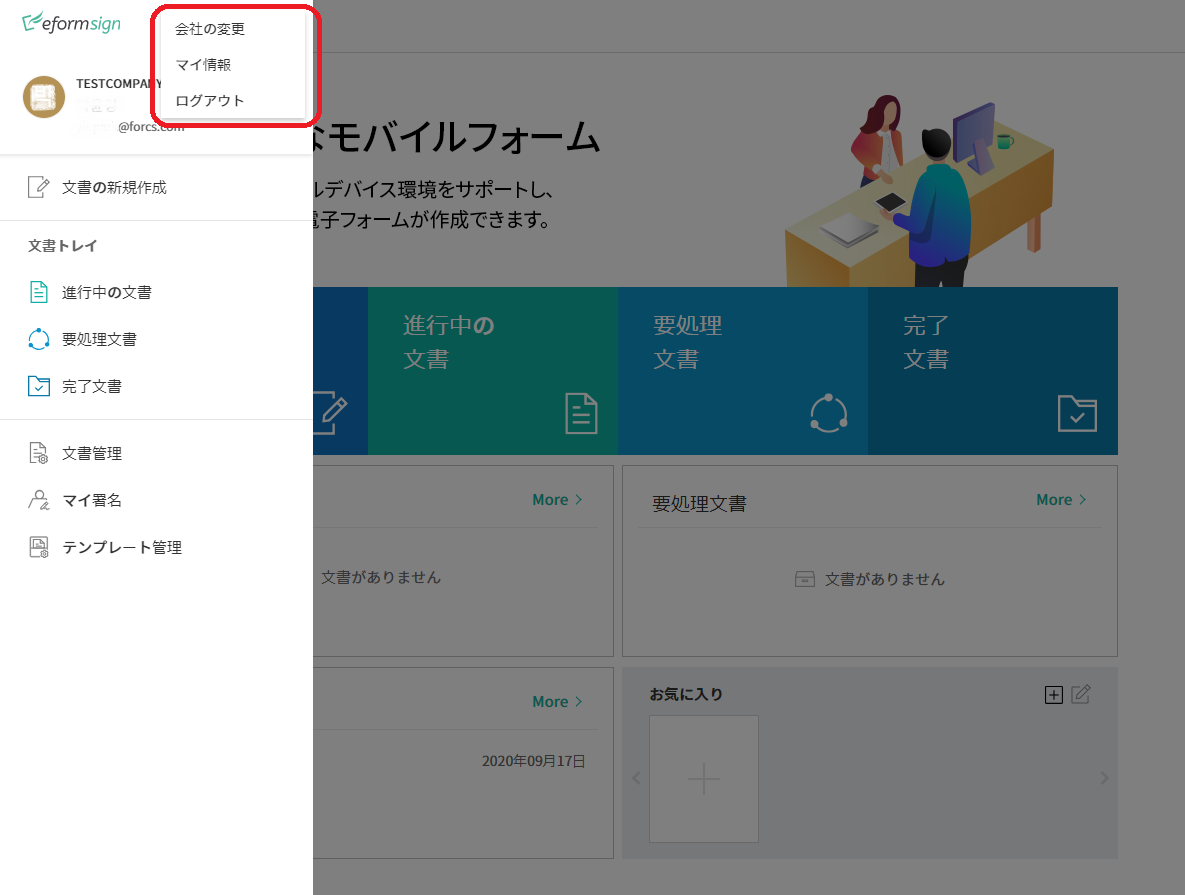Click the 文書トレイ section label

(63, 246)
